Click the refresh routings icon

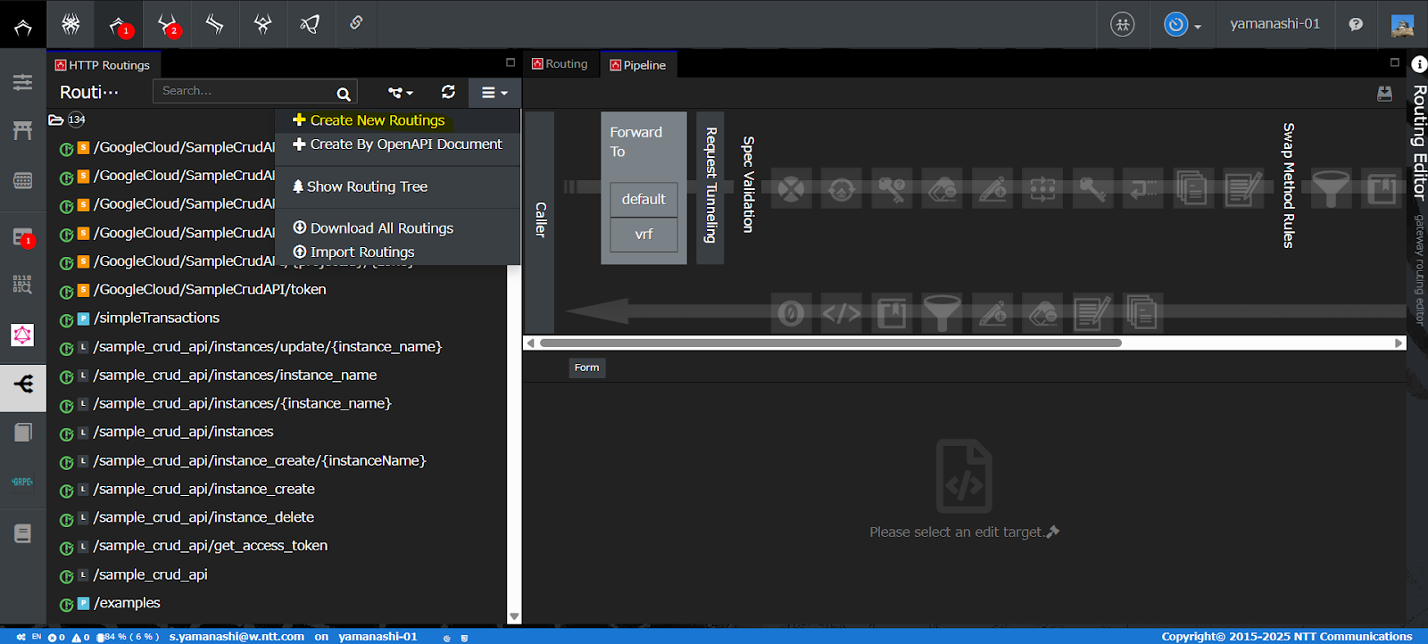coord(448,92)
